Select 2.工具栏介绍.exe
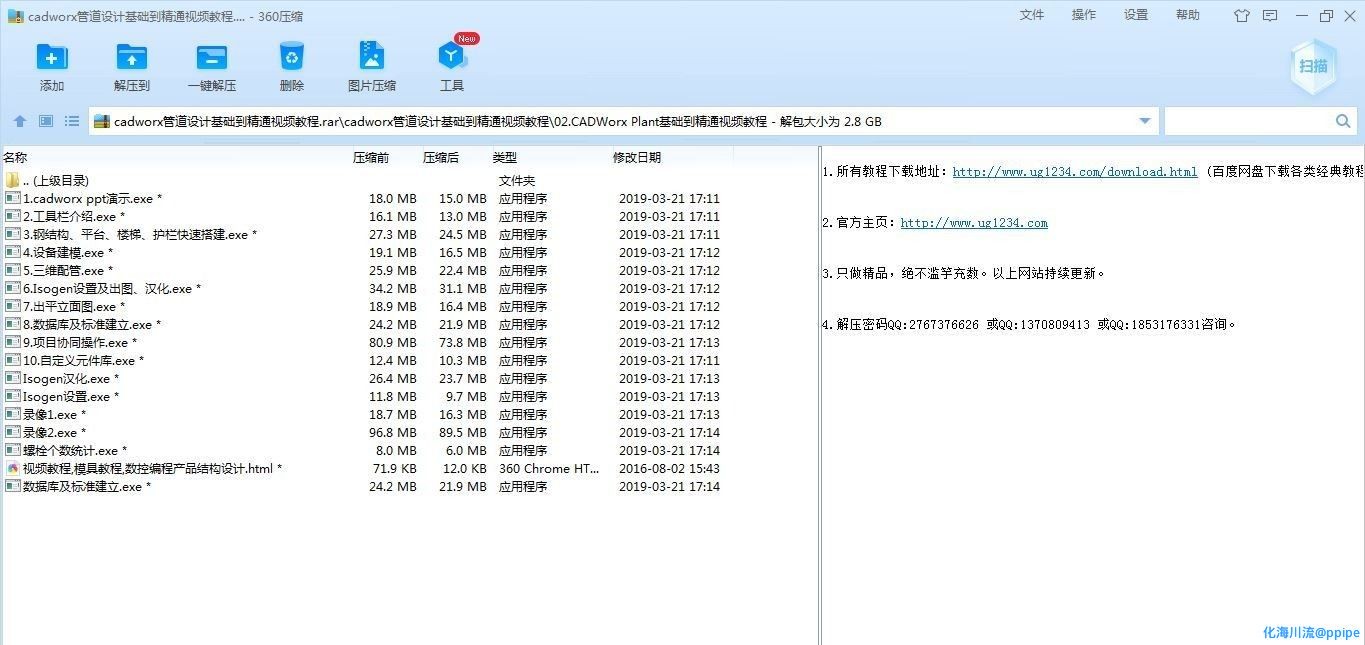The height and width of the screenshot is (645, 1365). tap(74, 217)
